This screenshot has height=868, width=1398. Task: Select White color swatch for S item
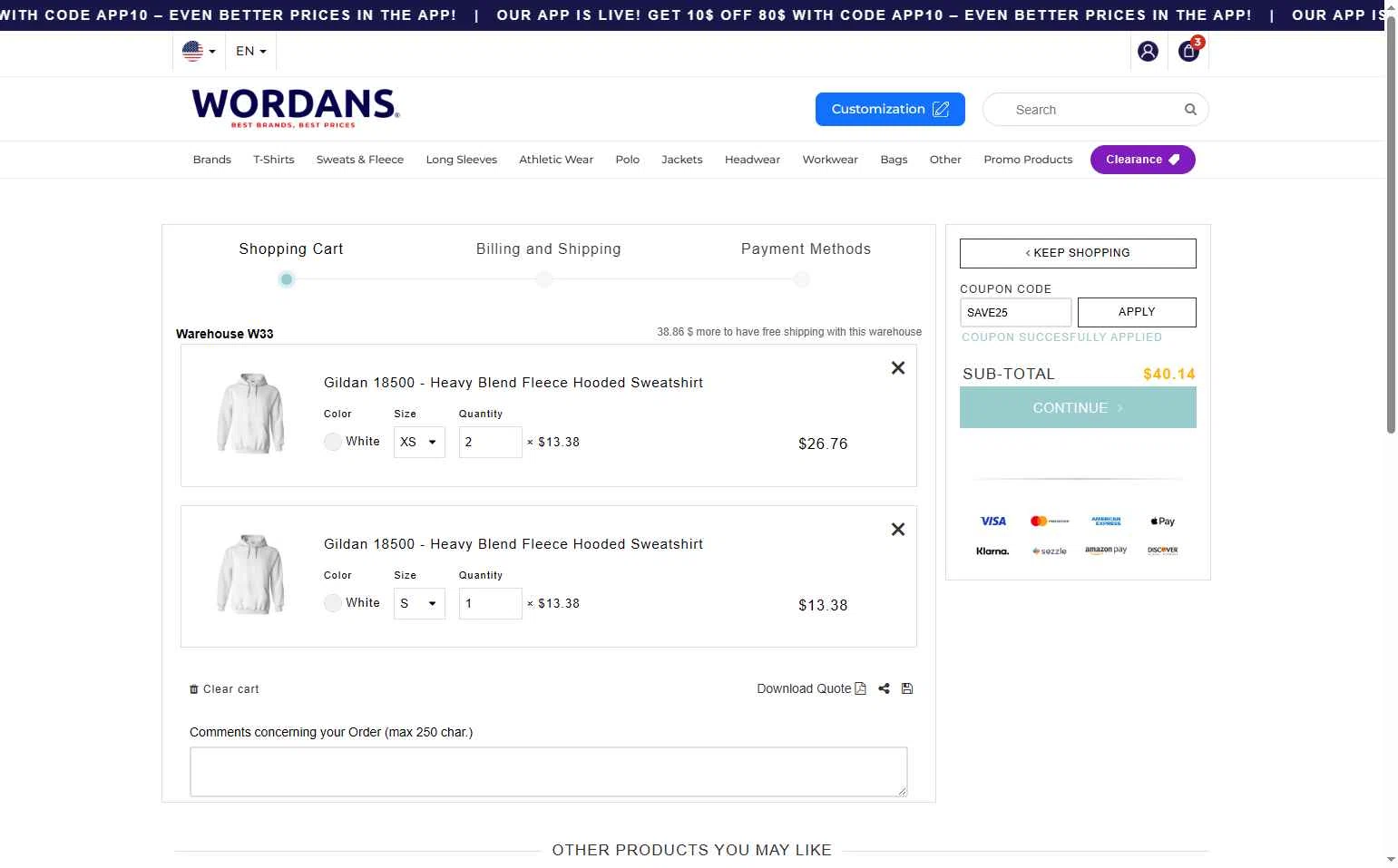tap(333, 603)
